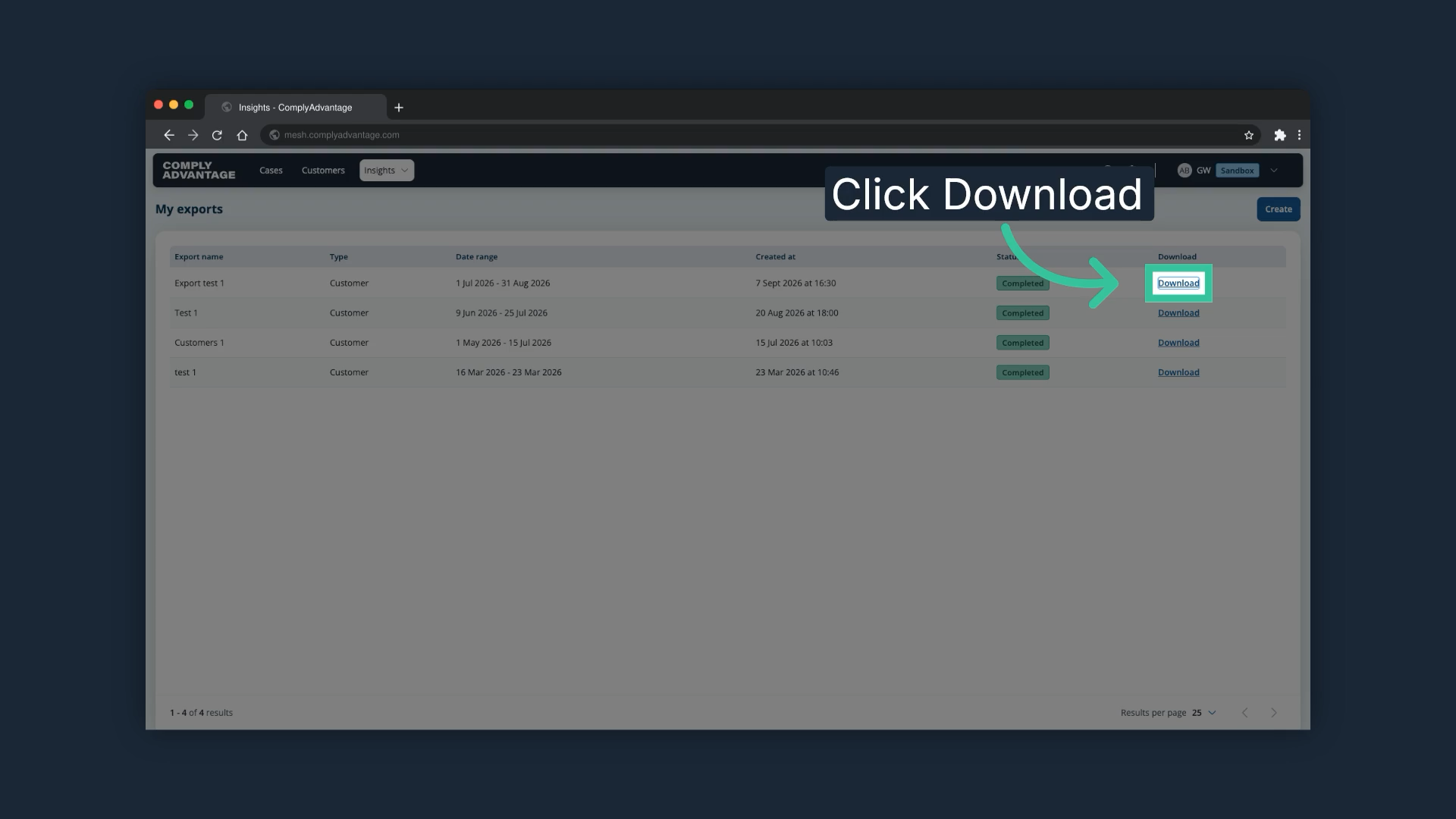Reload the page with the refresh icon

click(217, 135)
